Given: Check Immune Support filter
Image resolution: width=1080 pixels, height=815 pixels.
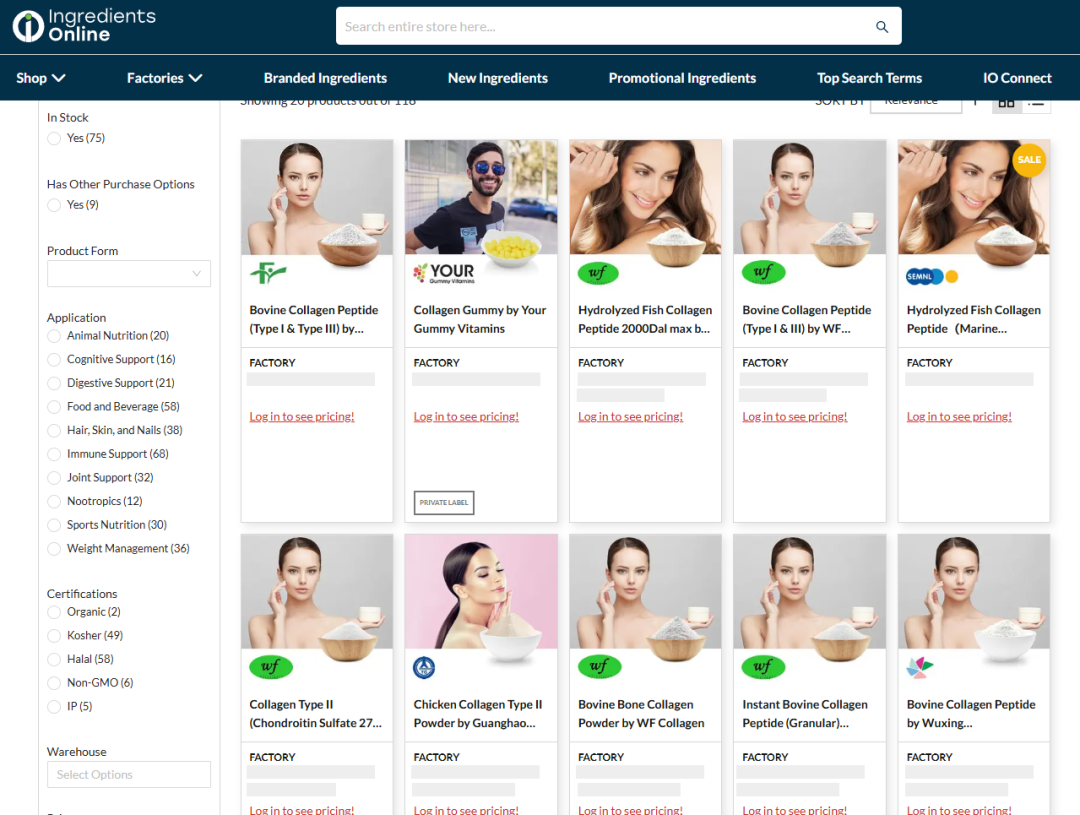Looking at the screenshot, I should (x=54, y=454).
